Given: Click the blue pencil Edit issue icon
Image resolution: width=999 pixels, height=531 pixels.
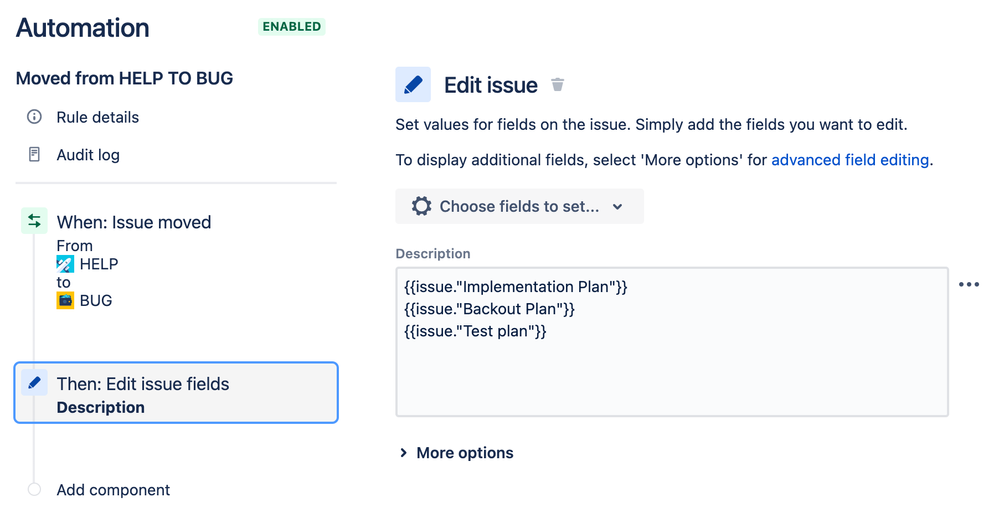Looking at the screenshot, I should 413,85.
